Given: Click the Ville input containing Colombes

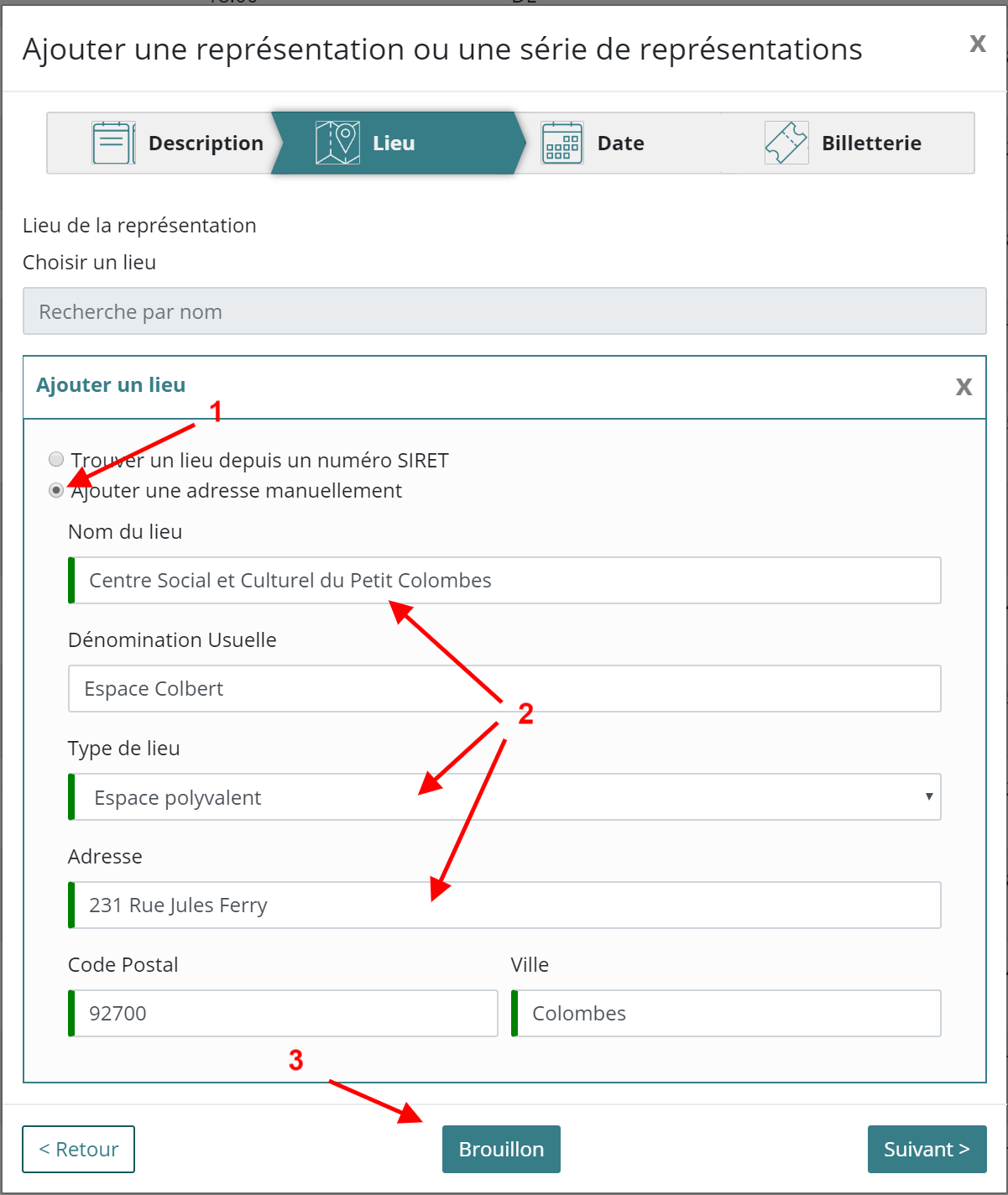Looking at the screenshot, I should tap(727, 1014).
